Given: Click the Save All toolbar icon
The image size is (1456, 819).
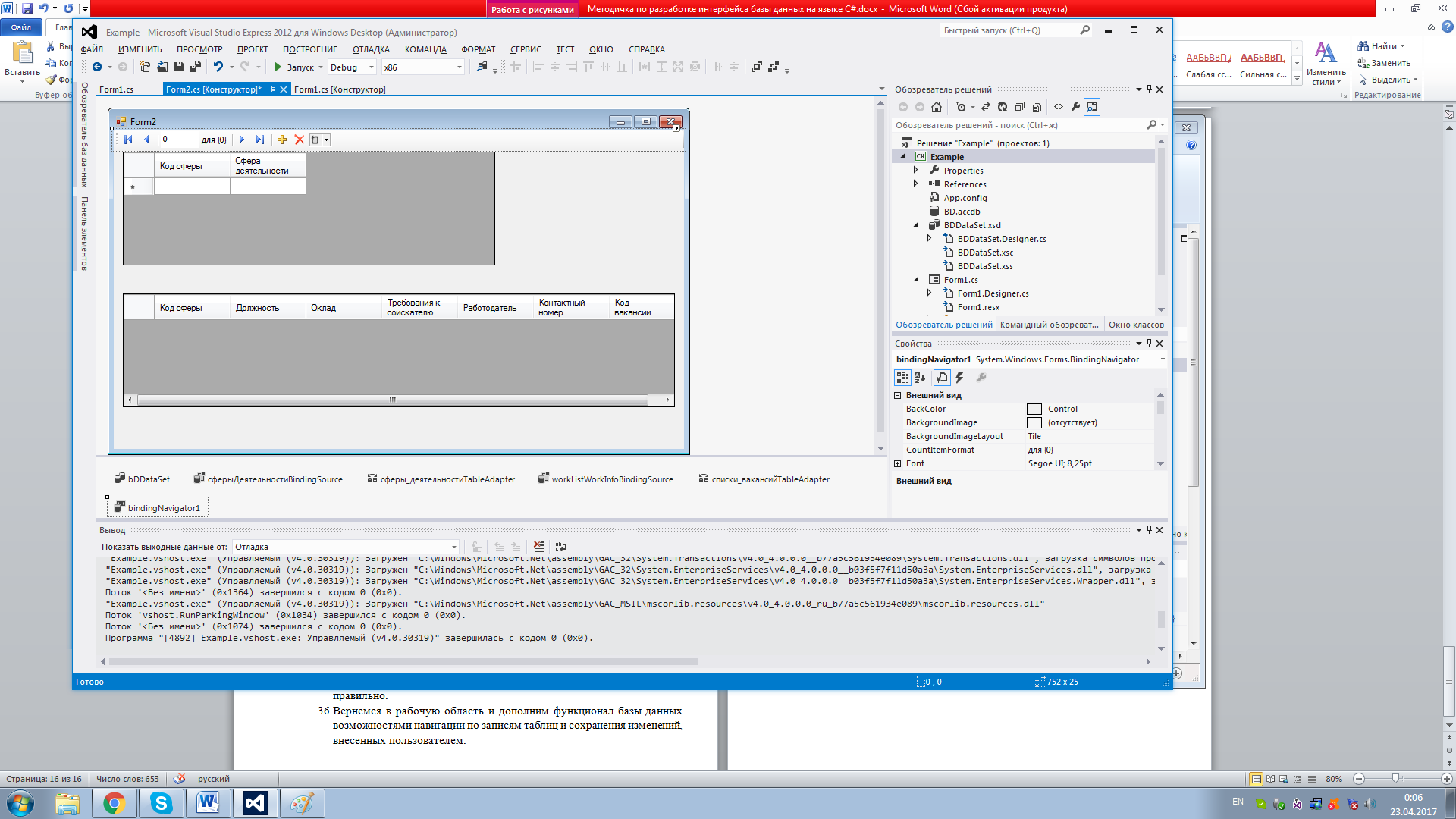Looking at the screenshot, I should pos(195,67).
